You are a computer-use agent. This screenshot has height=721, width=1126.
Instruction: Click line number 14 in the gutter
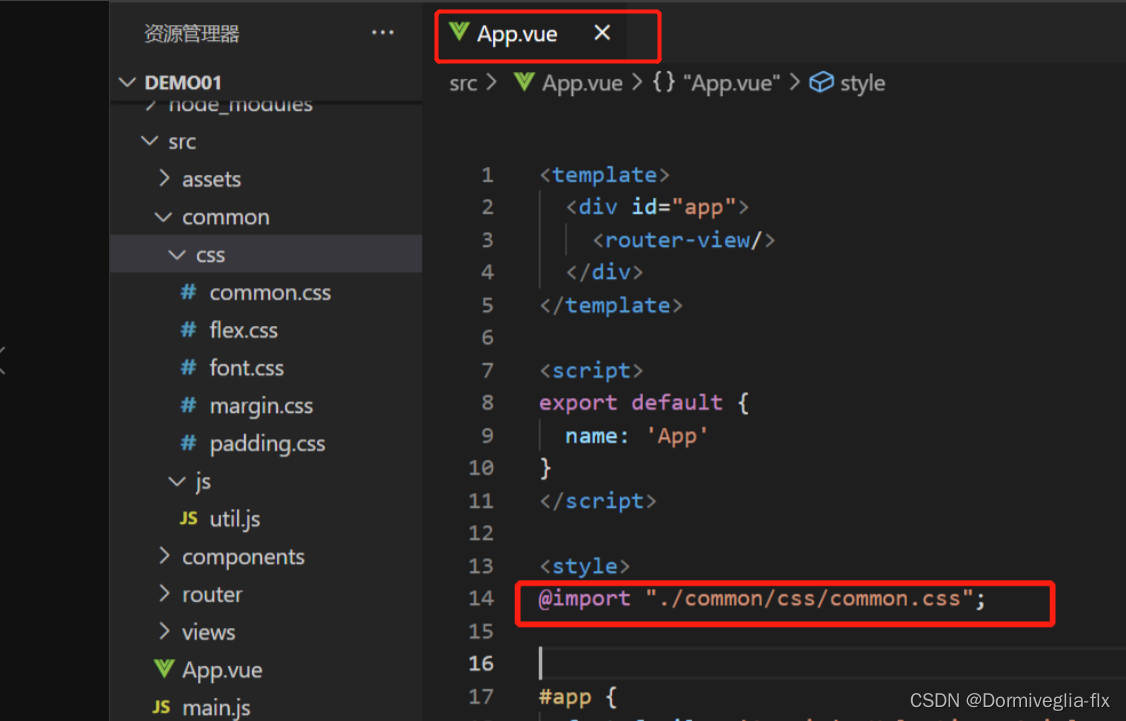[x=481, y=598]
